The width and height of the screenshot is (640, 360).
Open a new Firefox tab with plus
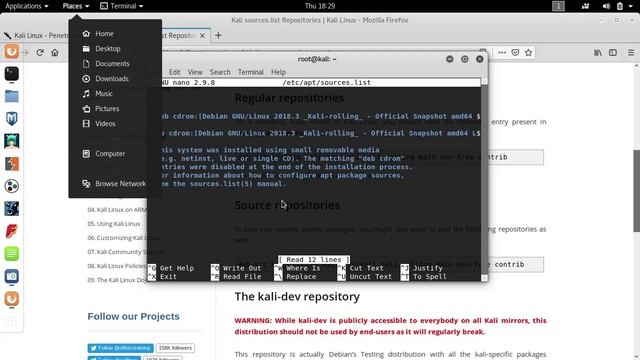point(218,36)
